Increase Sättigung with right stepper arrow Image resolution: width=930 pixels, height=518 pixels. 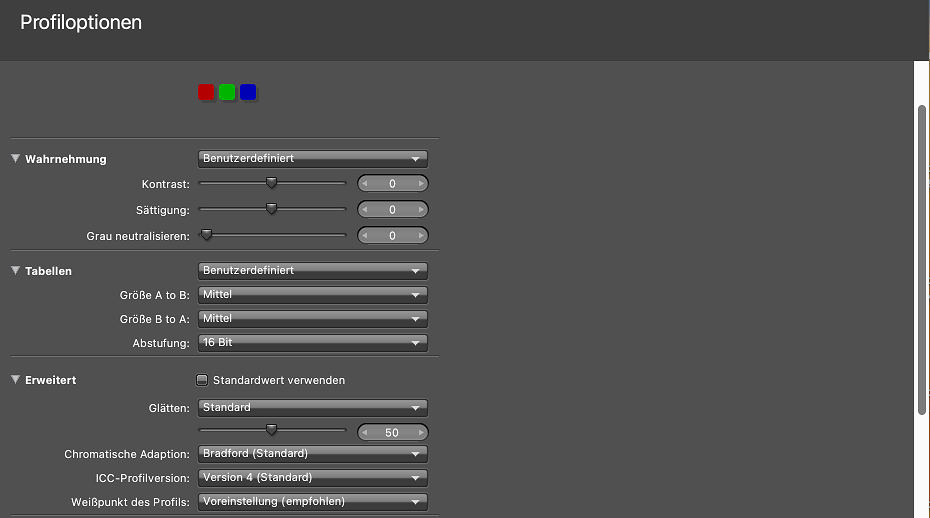(x=421, y=209)
